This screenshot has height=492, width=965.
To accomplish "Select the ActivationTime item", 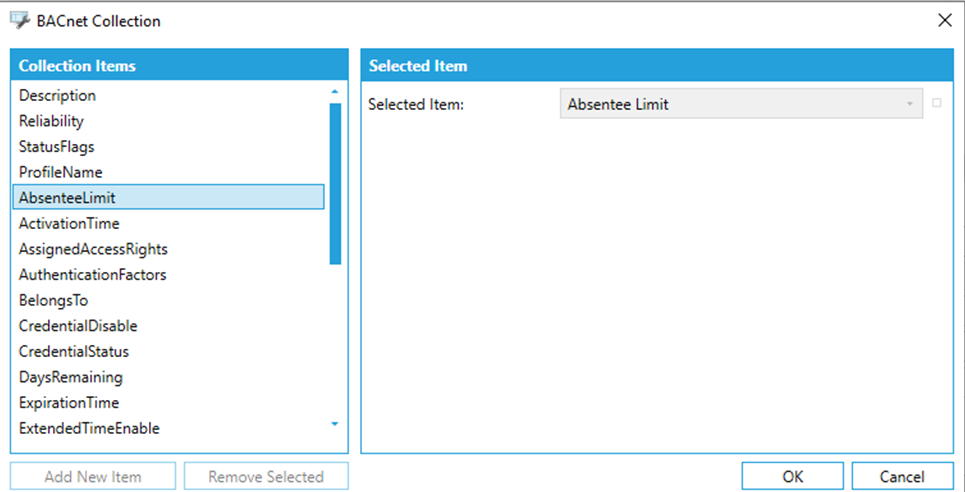I will click(69, 224).
